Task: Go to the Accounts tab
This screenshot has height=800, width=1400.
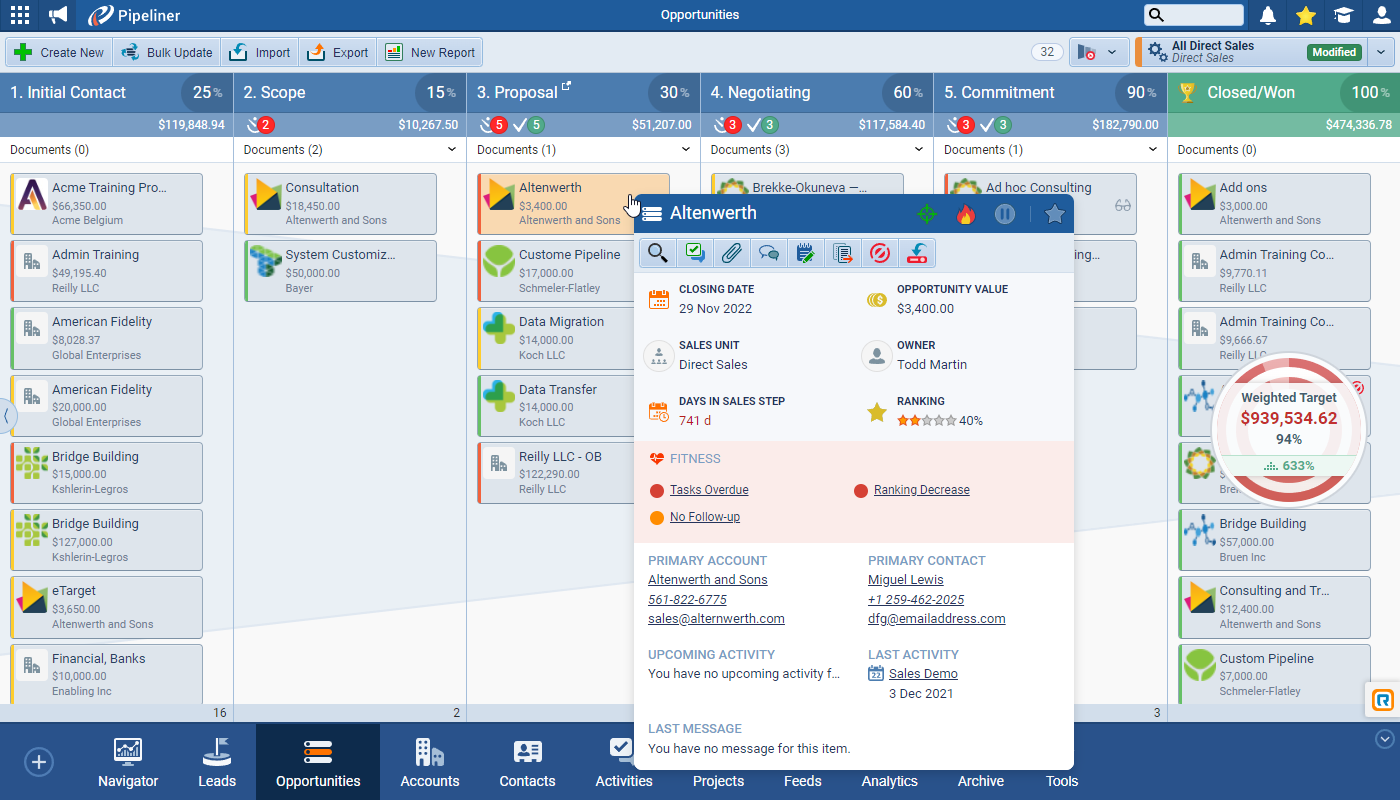Action: [x=430, y=763]
